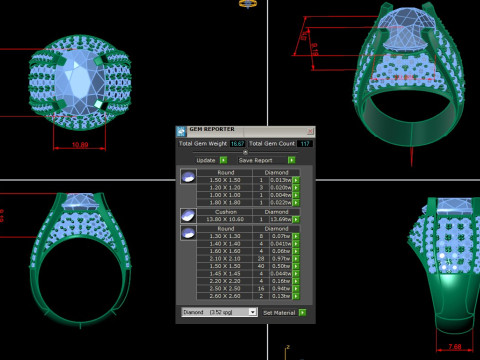
Task: Click the 1.80 X 1.80 size cell
Action: pos(225,203)
